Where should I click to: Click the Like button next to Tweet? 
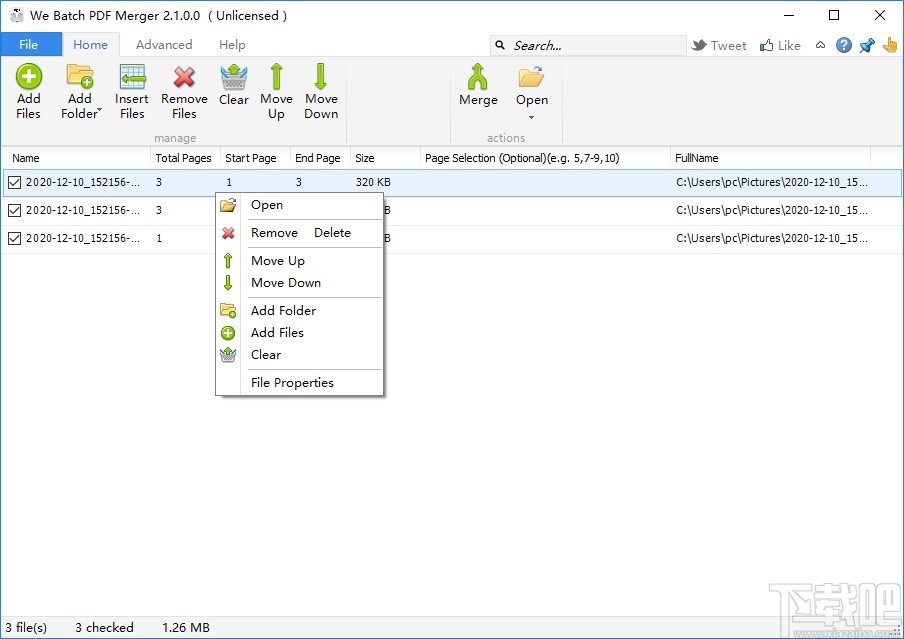780,44
